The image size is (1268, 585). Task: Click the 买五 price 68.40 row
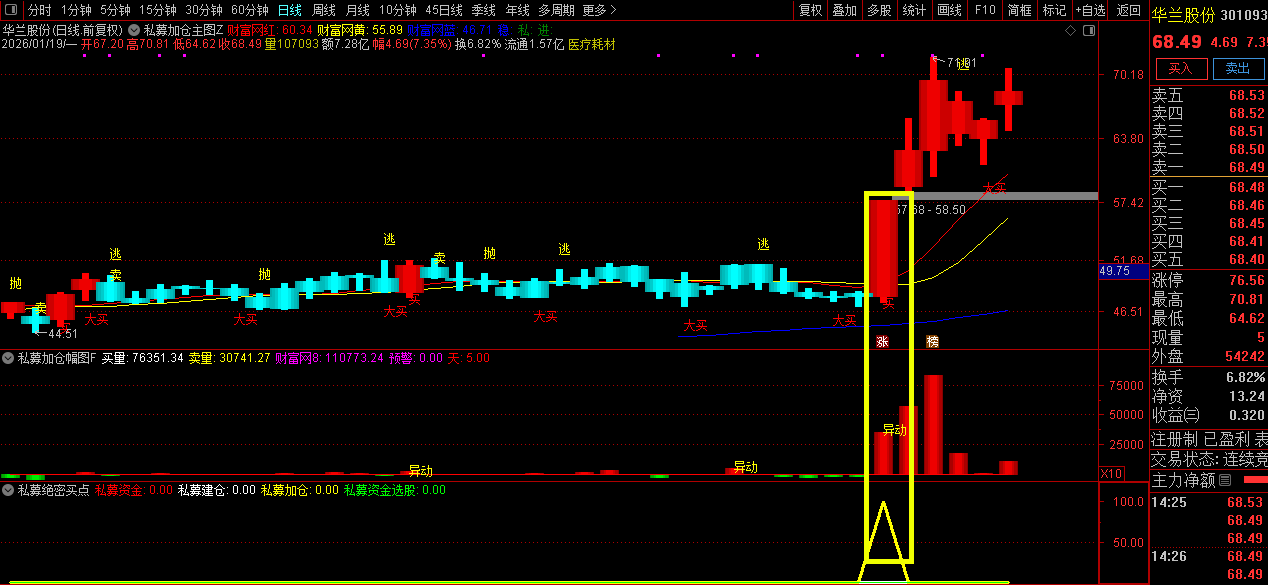pyautogui.click(x=1209, y=259)
